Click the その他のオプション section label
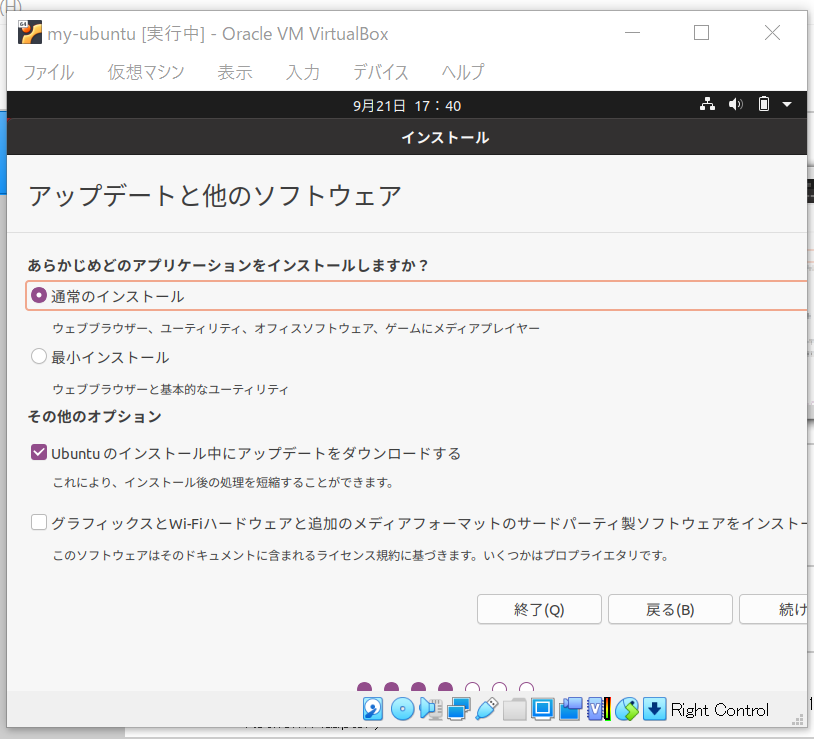The height and width of the screenshot is (739, 814). click(94, 416)
